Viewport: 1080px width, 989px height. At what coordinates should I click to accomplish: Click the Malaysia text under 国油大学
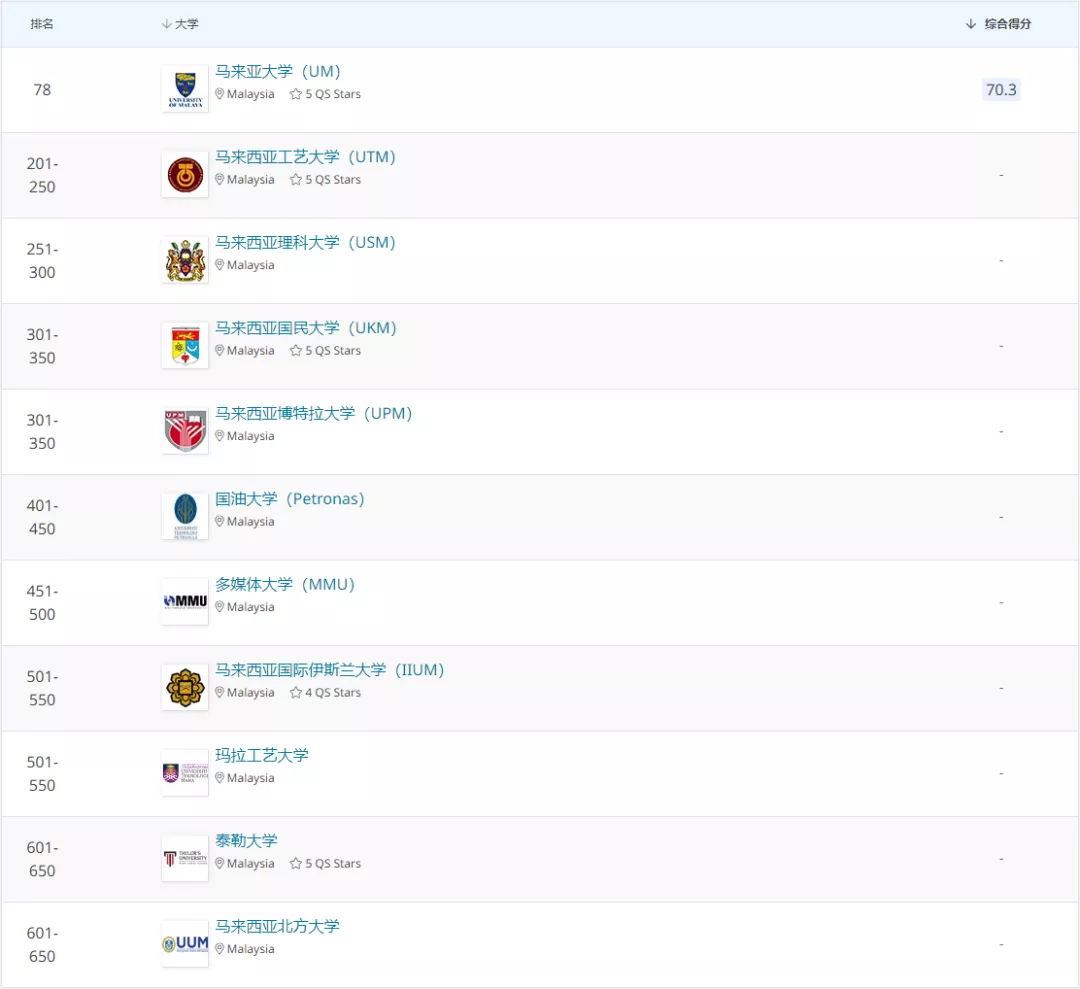click(x=251, y=521)
